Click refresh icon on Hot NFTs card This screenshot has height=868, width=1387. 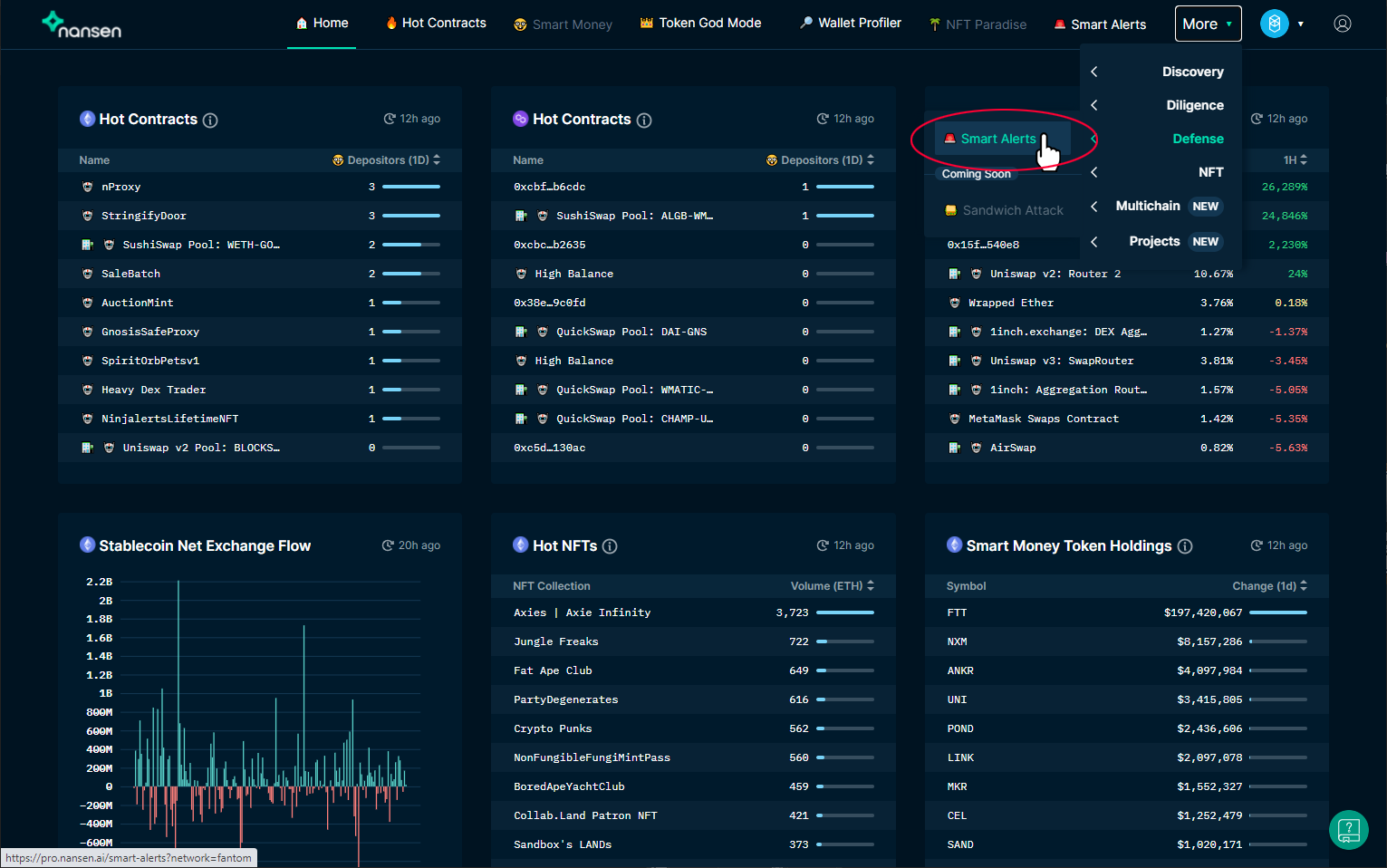(x=823, y=545)
